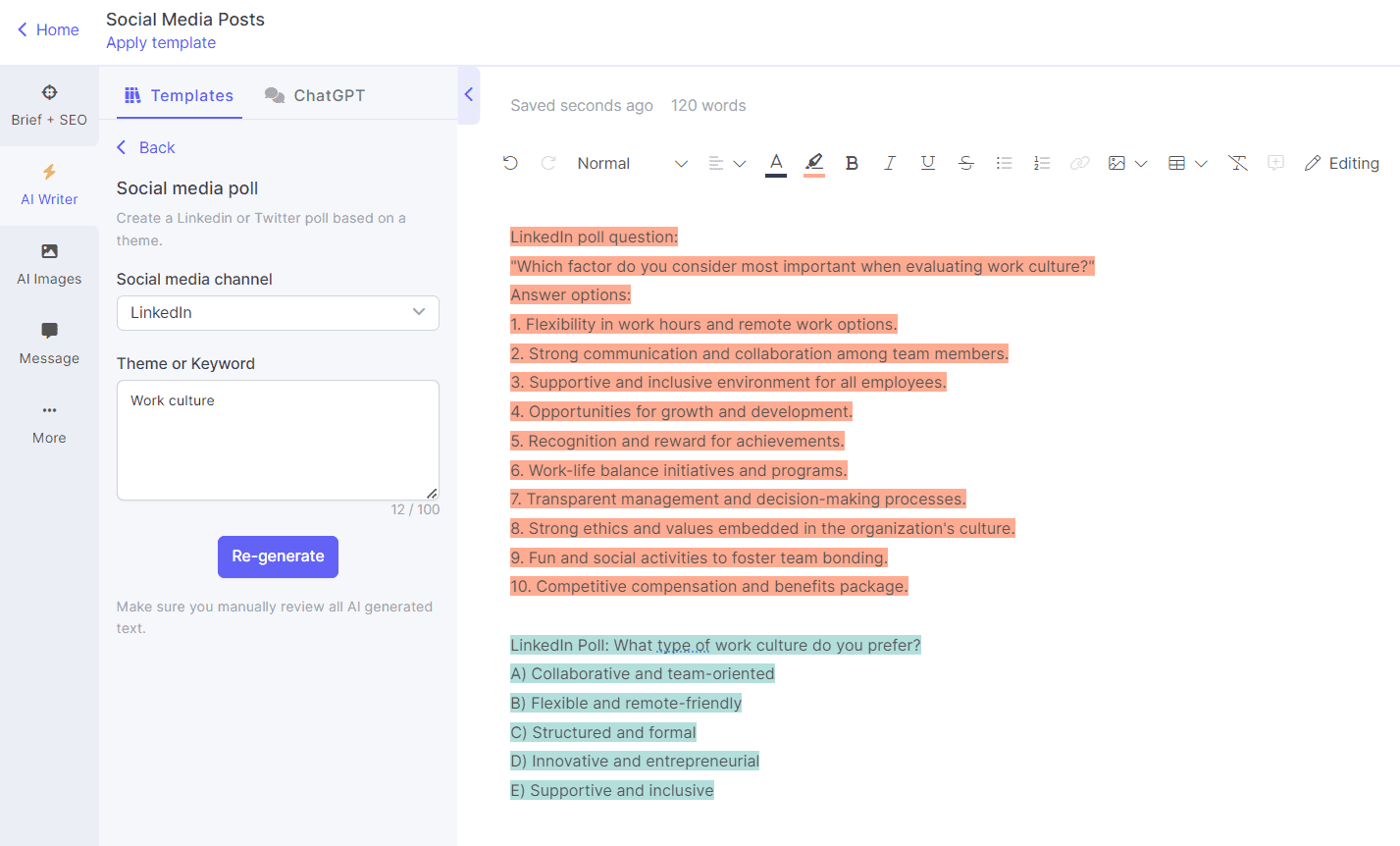Click the line '10. Competitive compensation and benefits package.'
Viewport: 1400px width, 846px height.
(x=709, y=586)
